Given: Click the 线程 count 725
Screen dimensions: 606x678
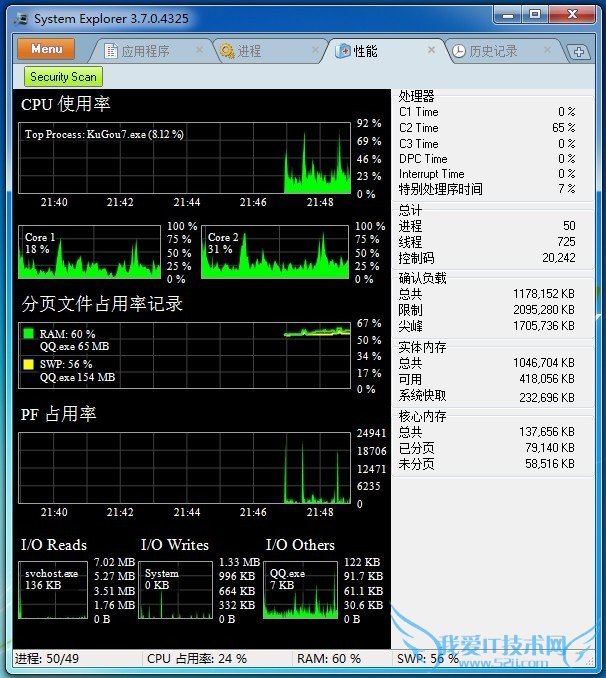Looking at the screenshot, I should pos(566,241).
